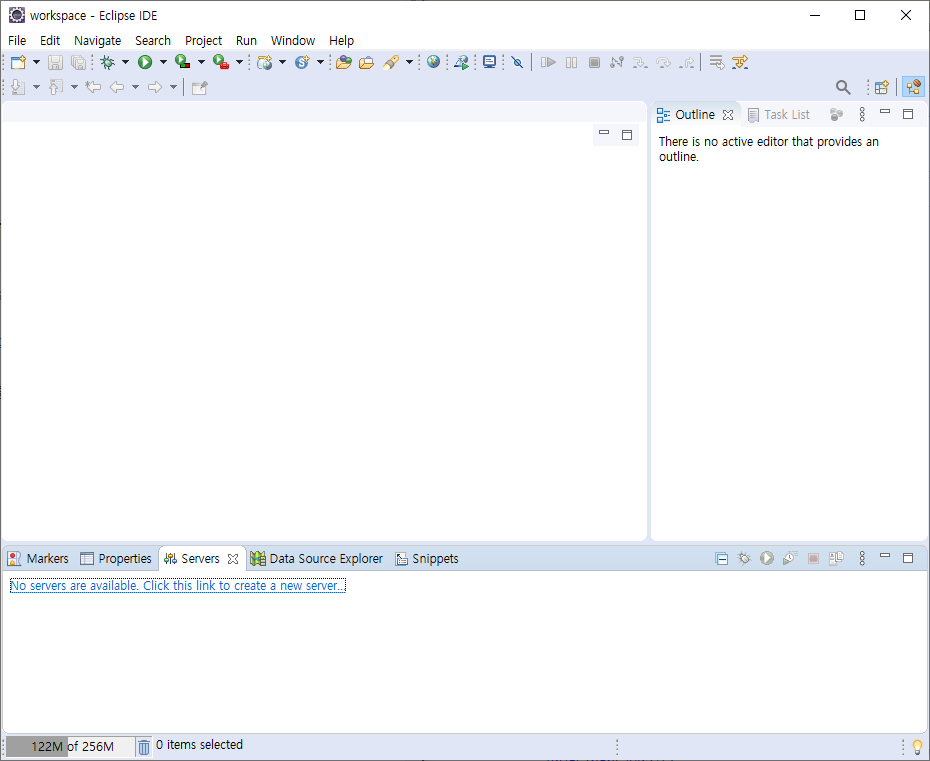
Task: Maximize the editor area
Action: 627,135
